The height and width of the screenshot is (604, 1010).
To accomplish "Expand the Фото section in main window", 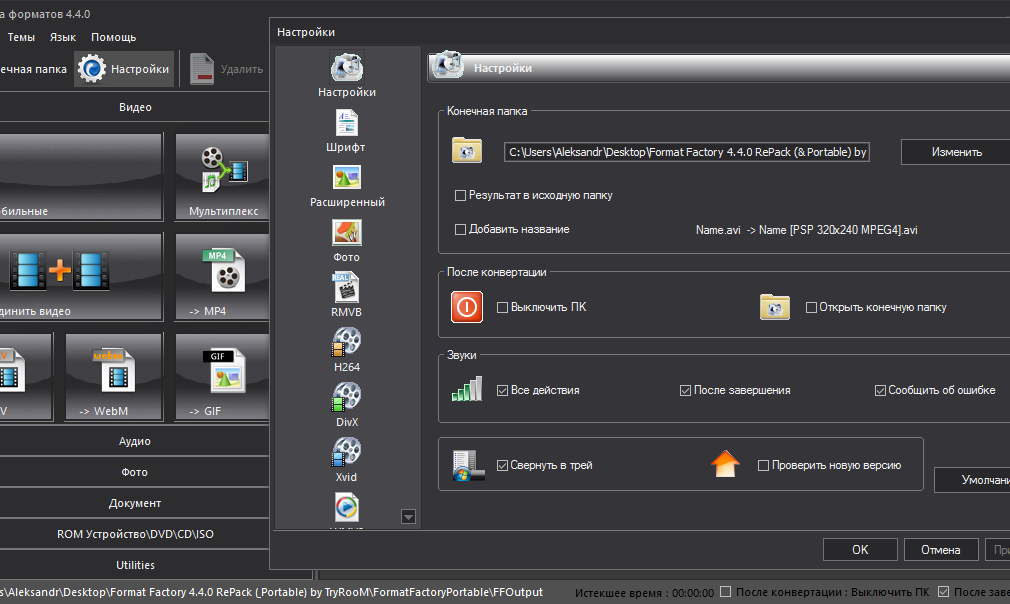I will pos(135,472).
